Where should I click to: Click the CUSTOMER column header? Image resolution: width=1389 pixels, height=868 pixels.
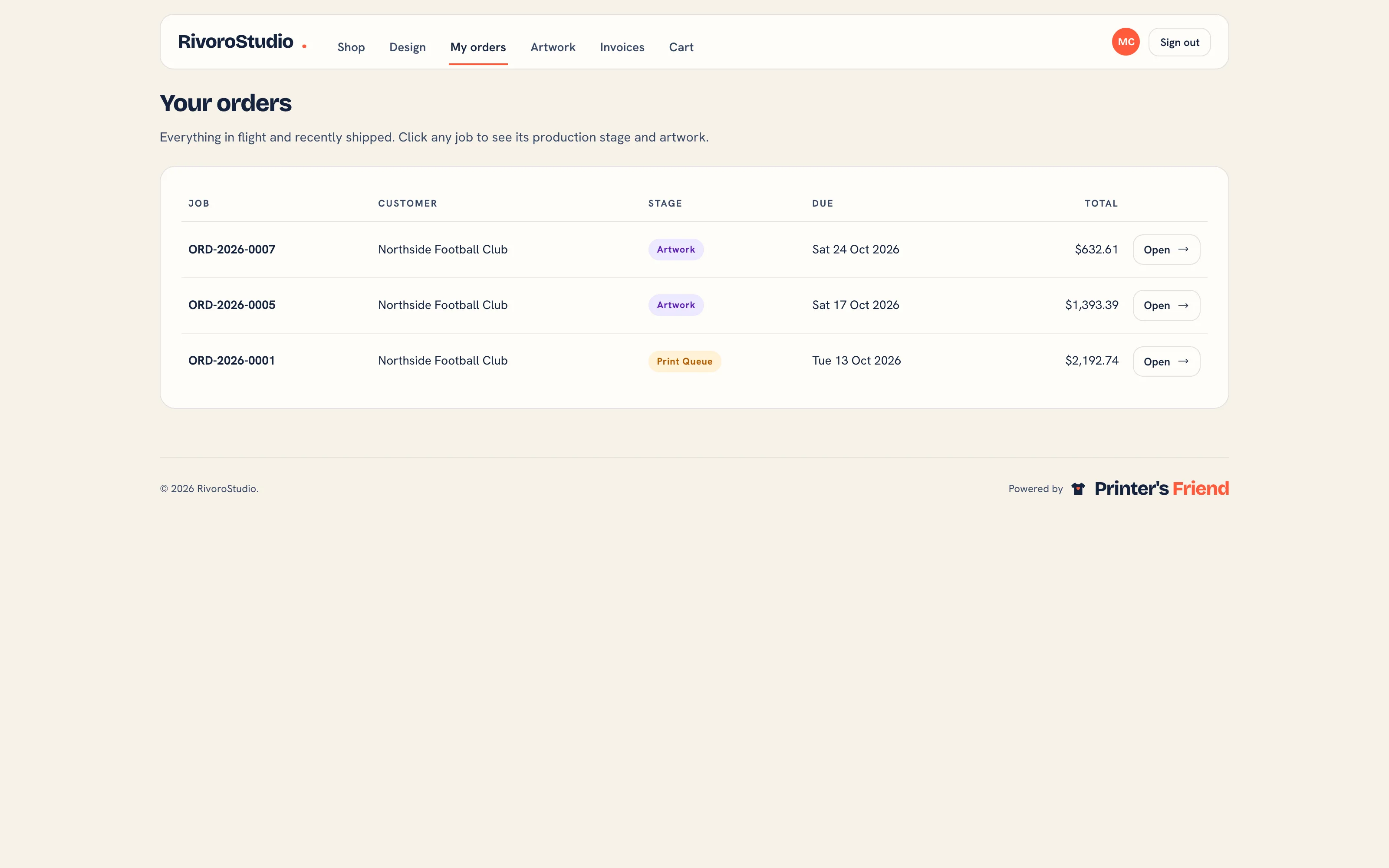[x=408, y=204]
